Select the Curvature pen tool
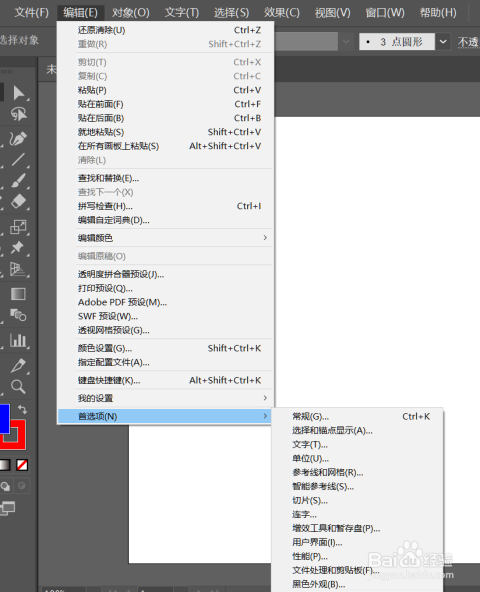The width and height of the screenshot is (480, 592). [x=18, y=139]
